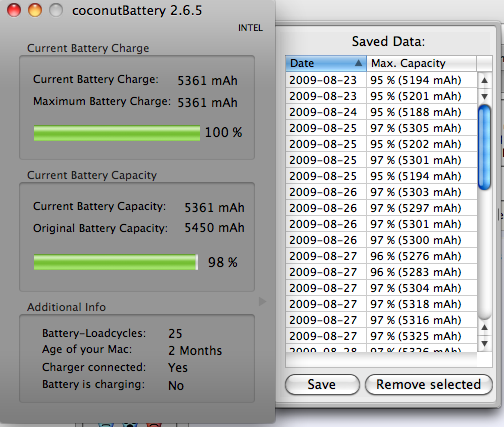The height and width of the screenshot is (427, 504).
Task: Select the row showing 97 % (5305 mAh)
Action: click(381, 128)
